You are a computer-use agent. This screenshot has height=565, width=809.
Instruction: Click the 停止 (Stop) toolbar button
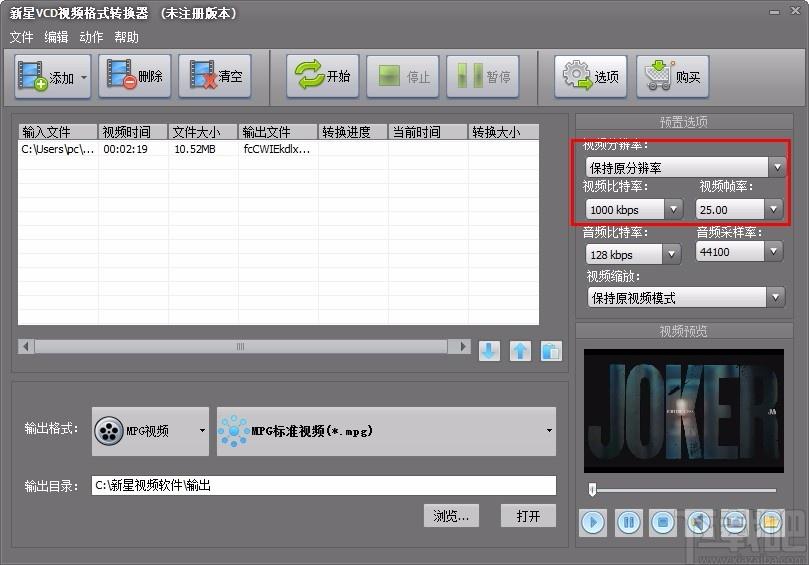pos(403,76)
